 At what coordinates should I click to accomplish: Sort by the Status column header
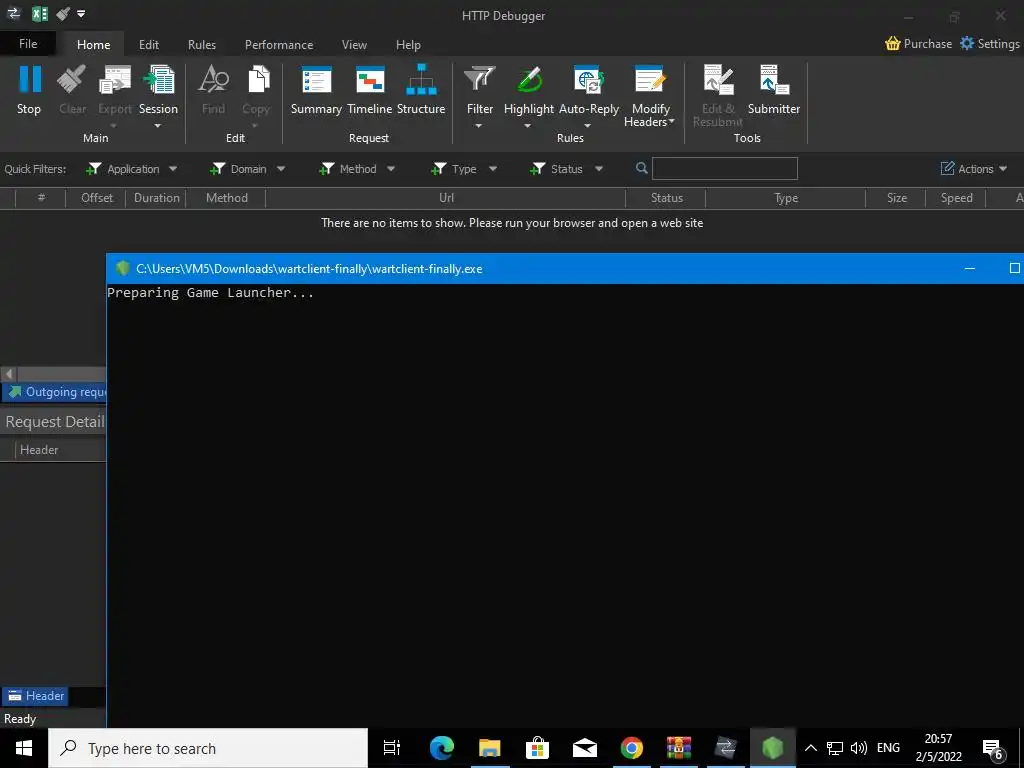(x=666, y=198)
